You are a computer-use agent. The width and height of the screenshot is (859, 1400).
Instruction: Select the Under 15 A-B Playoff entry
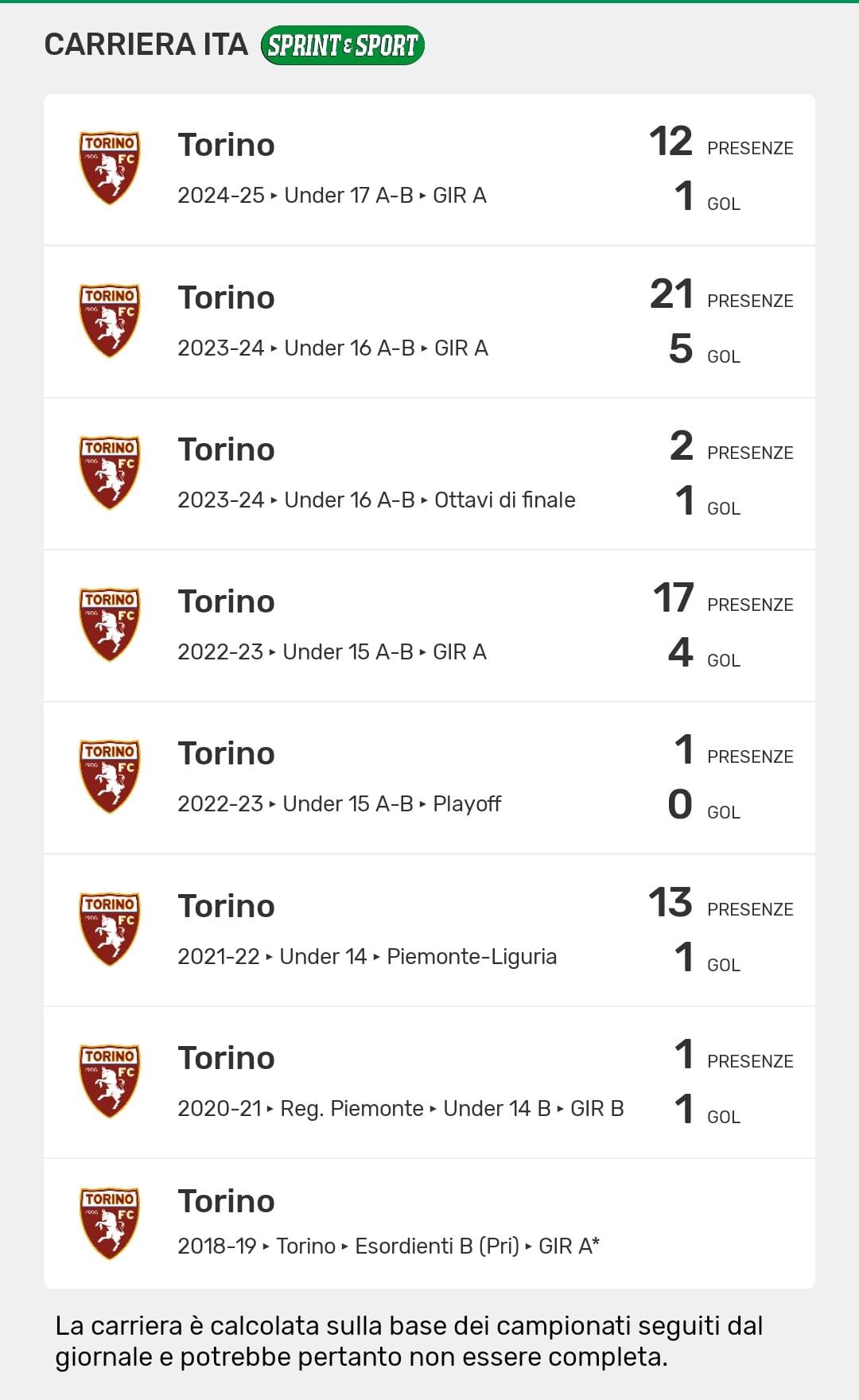coord(339,803)
